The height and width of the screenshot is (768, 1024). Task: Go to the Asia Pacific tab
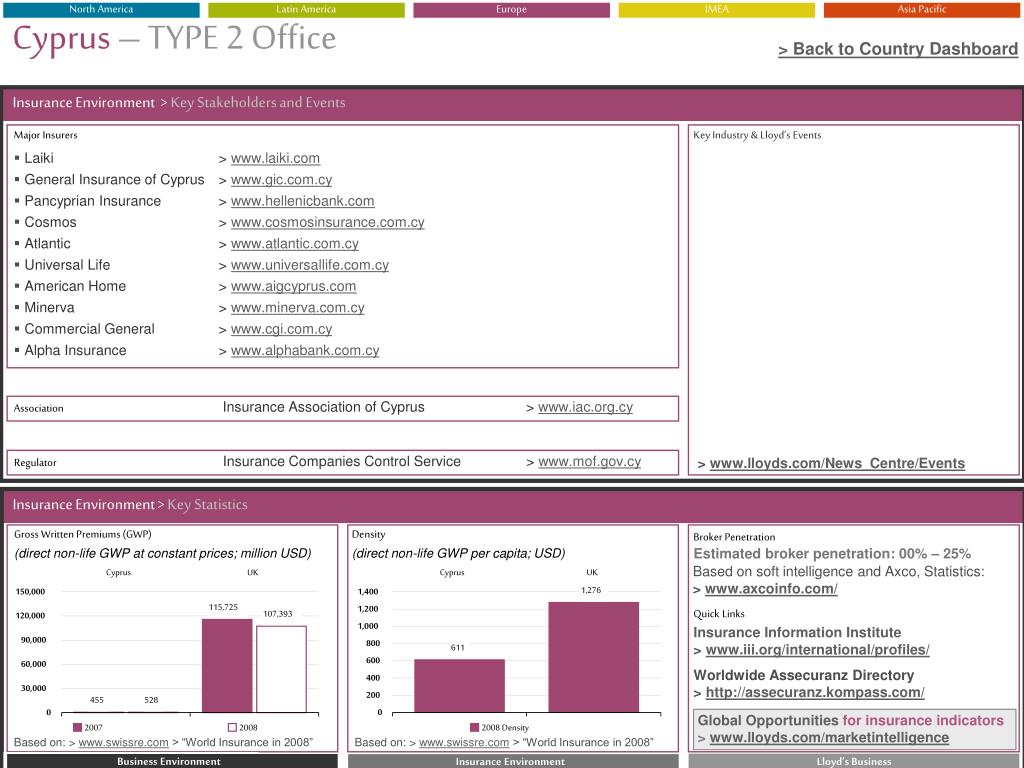[x=921, y=9]
